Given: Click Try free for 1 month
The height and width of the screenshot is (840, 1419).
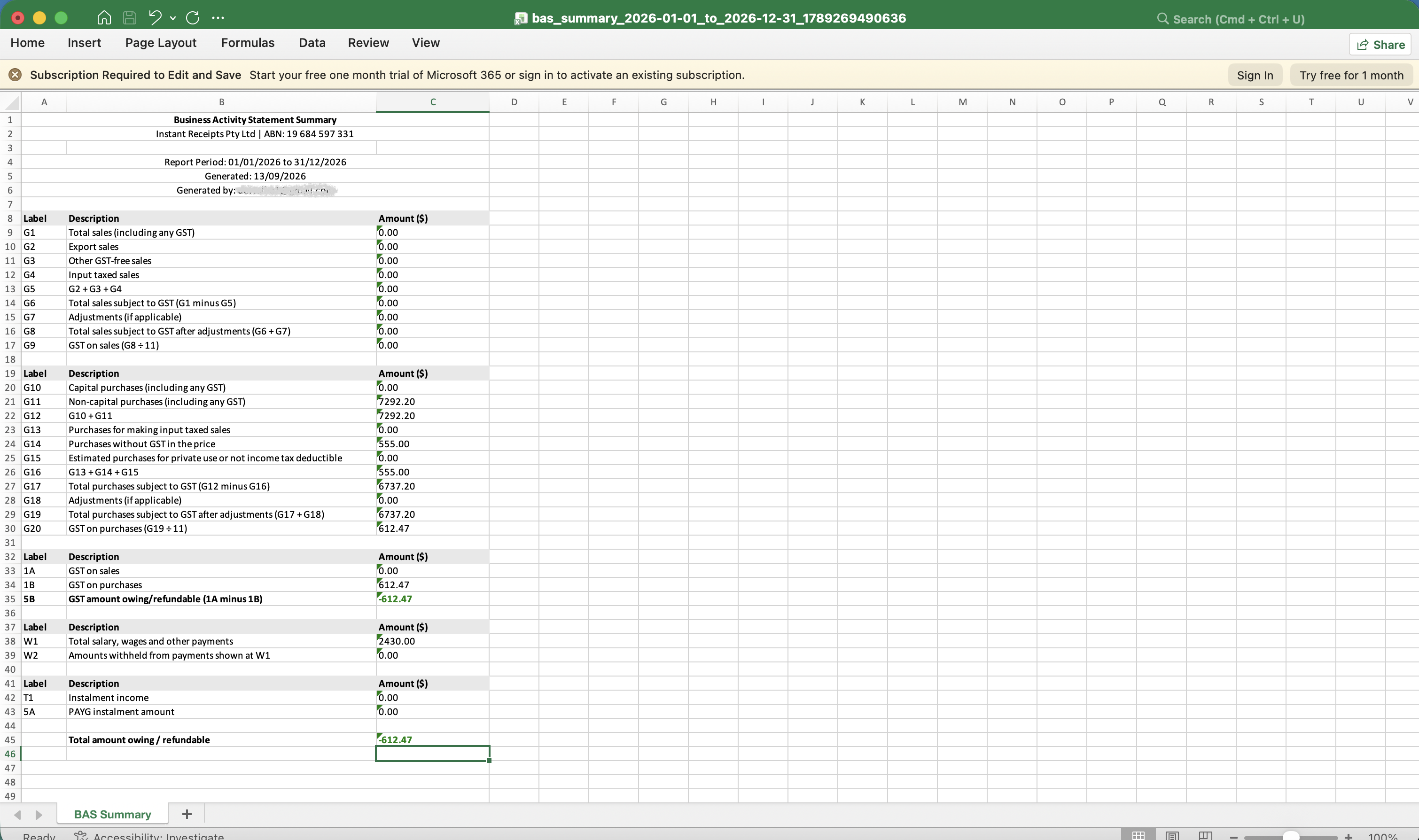Looking at the screenshot, I should (x=1351, y=75).
